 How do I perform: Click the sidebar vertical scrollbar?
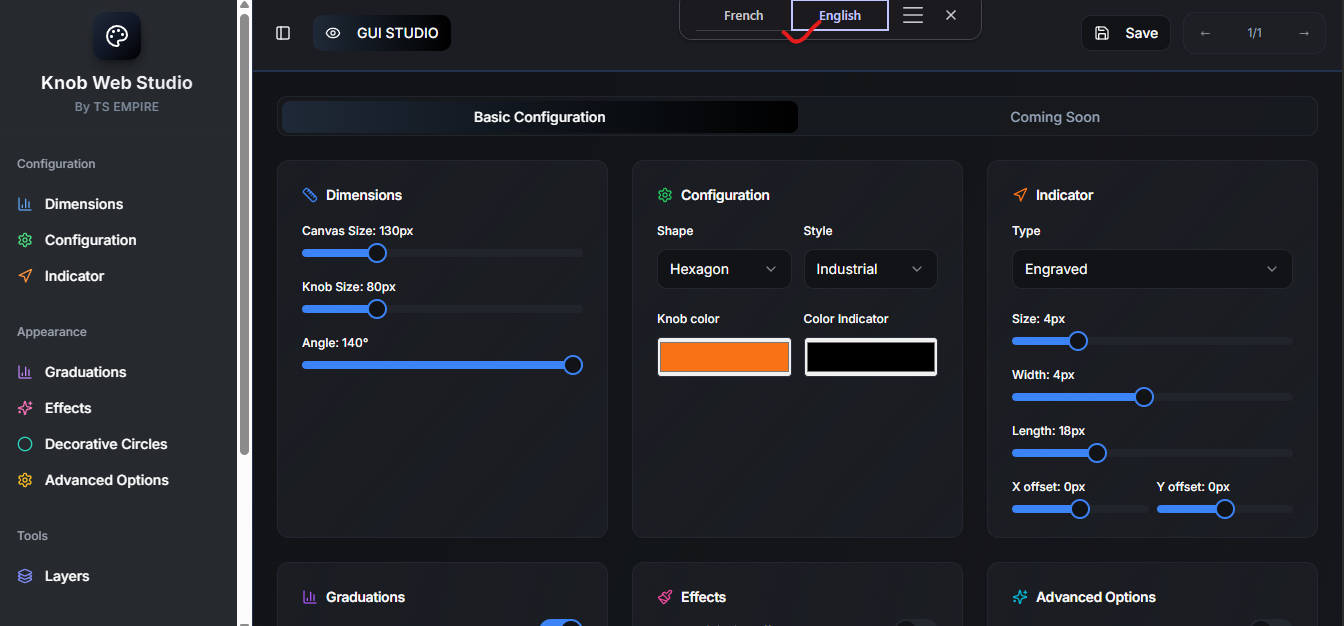click(244, 235)
